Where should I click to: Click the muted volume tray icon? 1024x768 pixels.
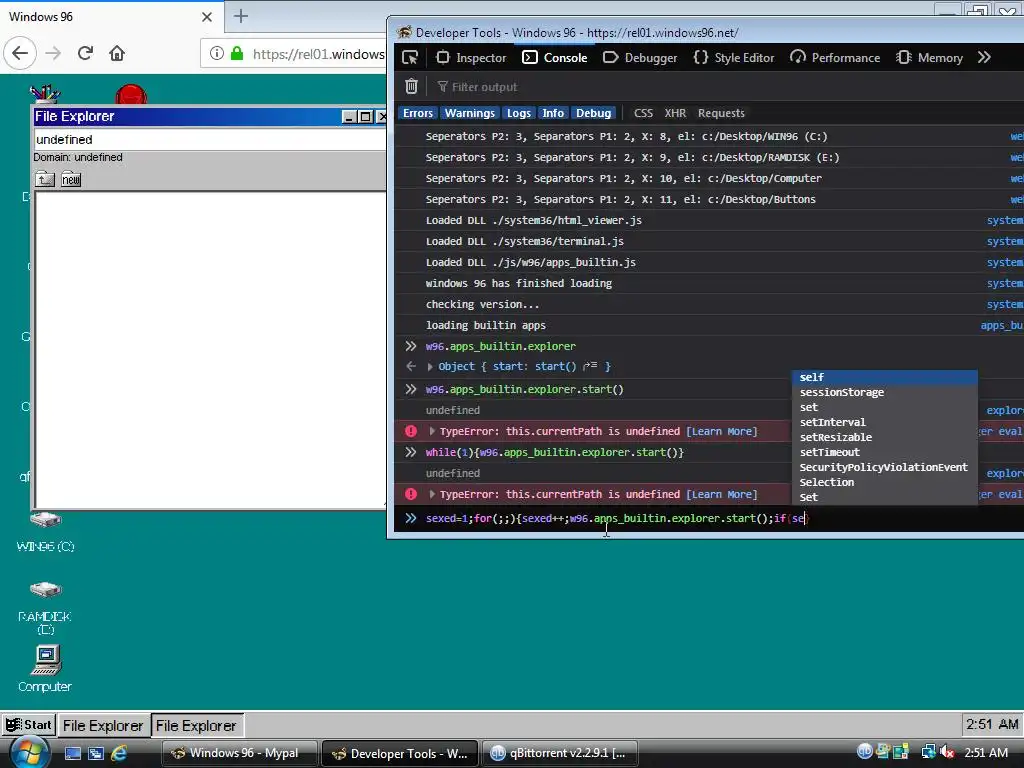947,752
